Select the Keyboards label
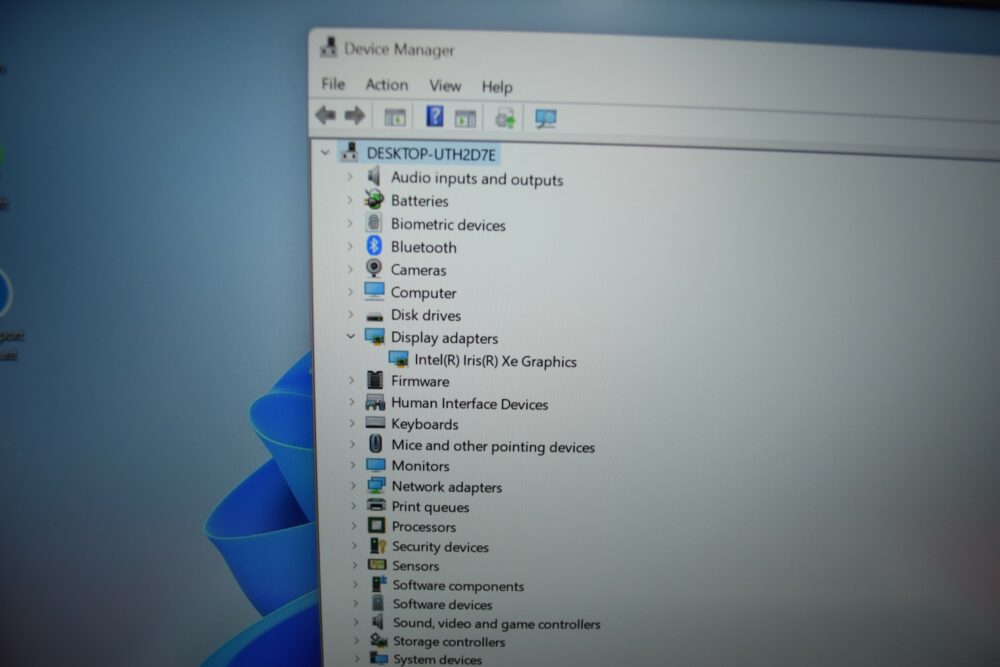The height and width of the screenshot is (667, 1000). (425, 424)
